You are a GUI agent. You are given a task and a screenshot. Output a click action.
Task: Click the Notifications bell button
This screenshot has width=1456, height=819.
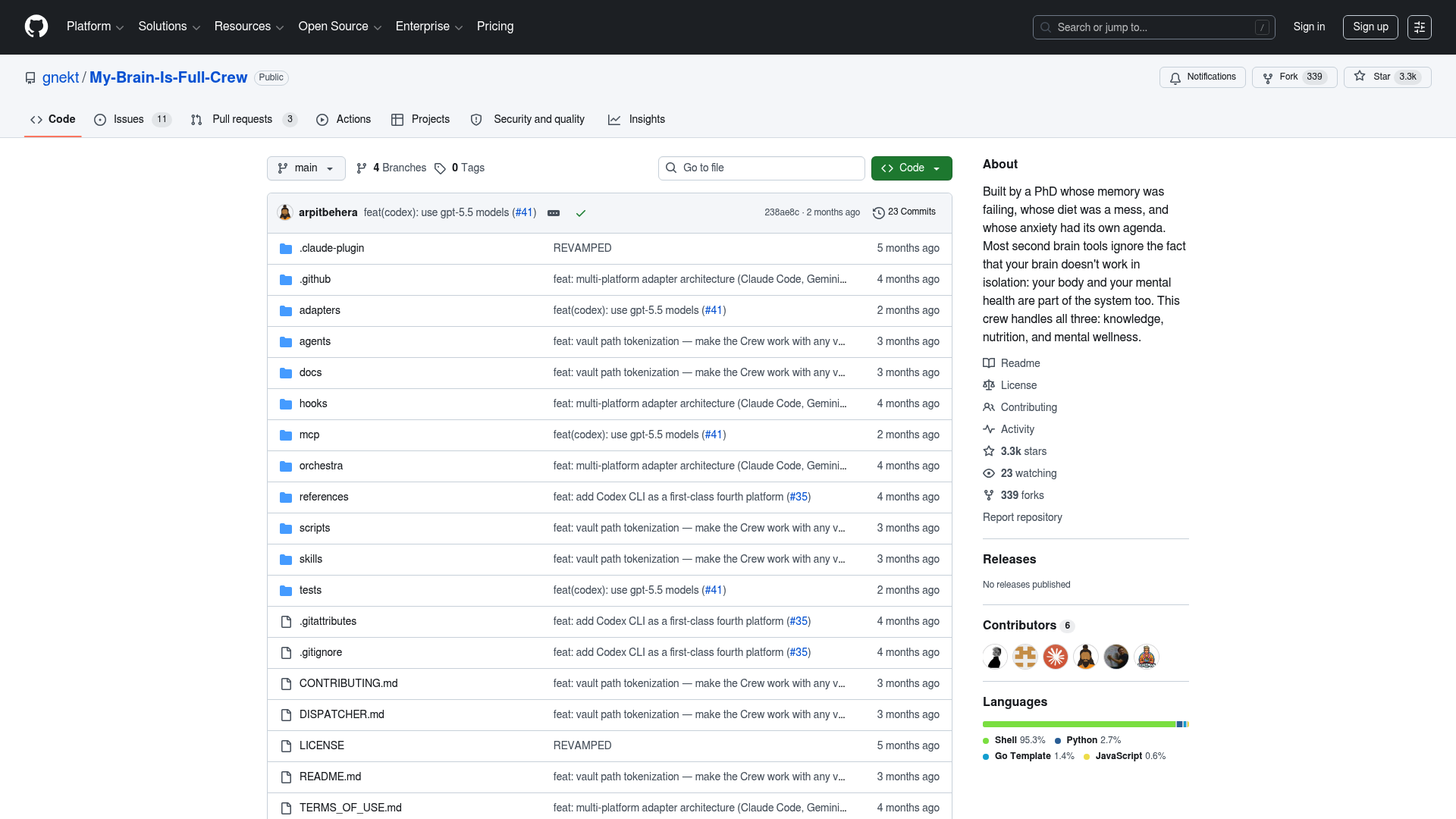point(1202,77)
